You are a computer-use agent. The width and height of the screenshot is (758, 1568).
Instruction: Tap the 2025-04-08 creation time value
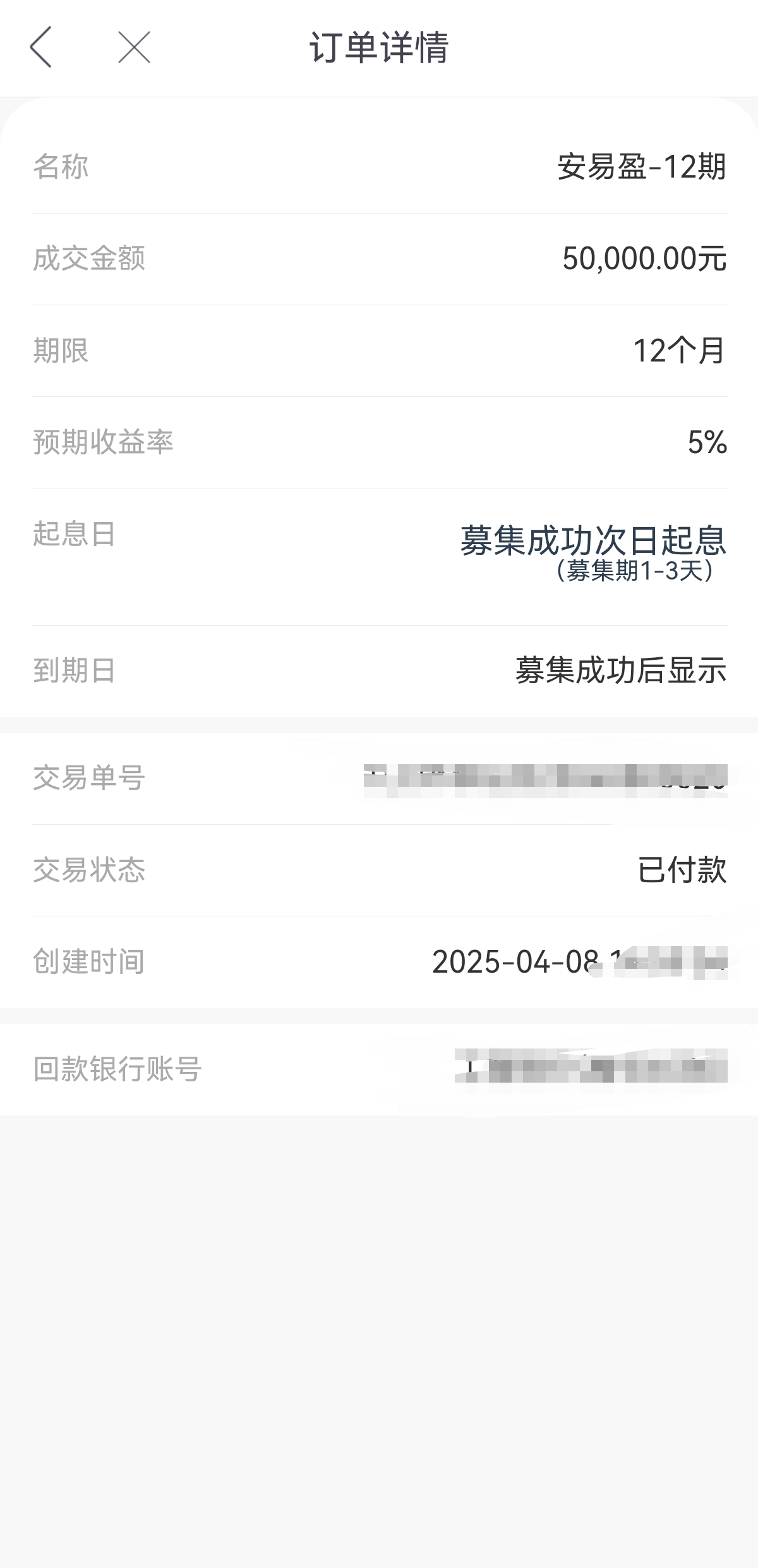click(x=580, y=962)
